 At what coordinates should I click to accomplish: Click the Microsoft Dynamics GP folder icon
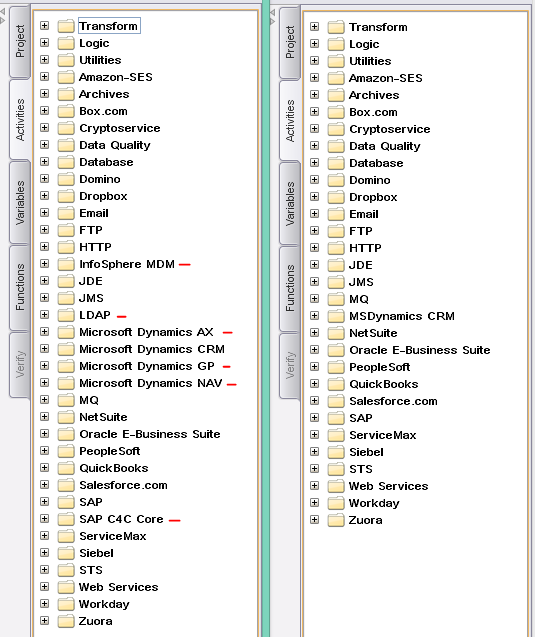66,366
